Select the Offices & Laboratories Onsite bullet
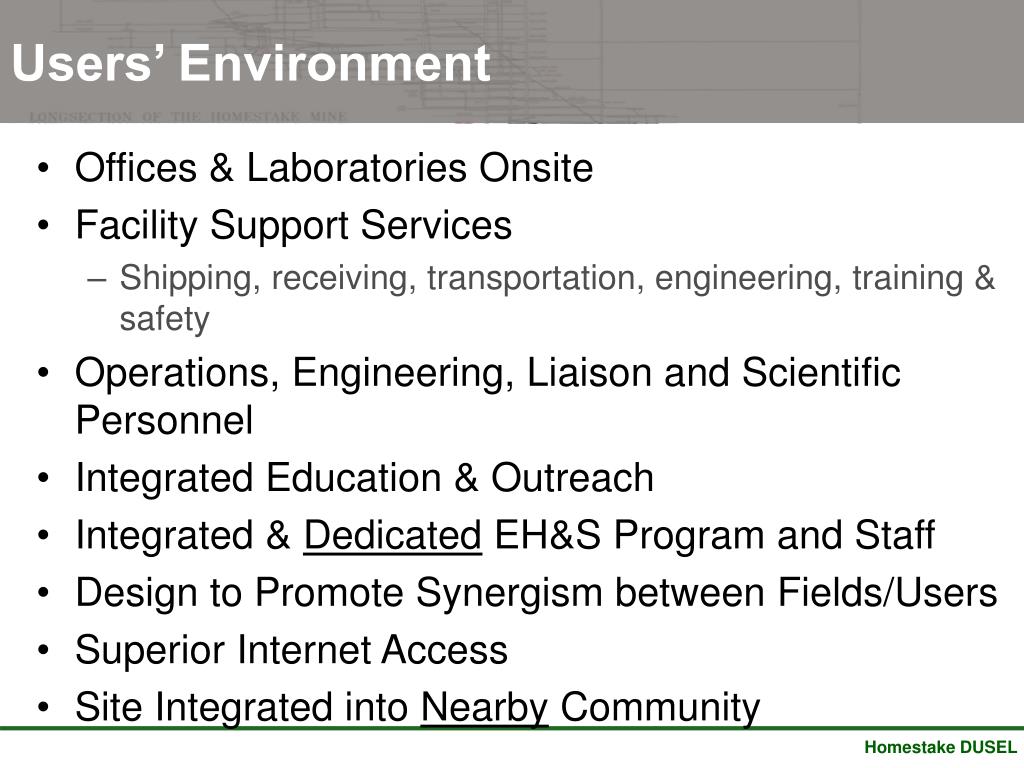 (334, 168)
